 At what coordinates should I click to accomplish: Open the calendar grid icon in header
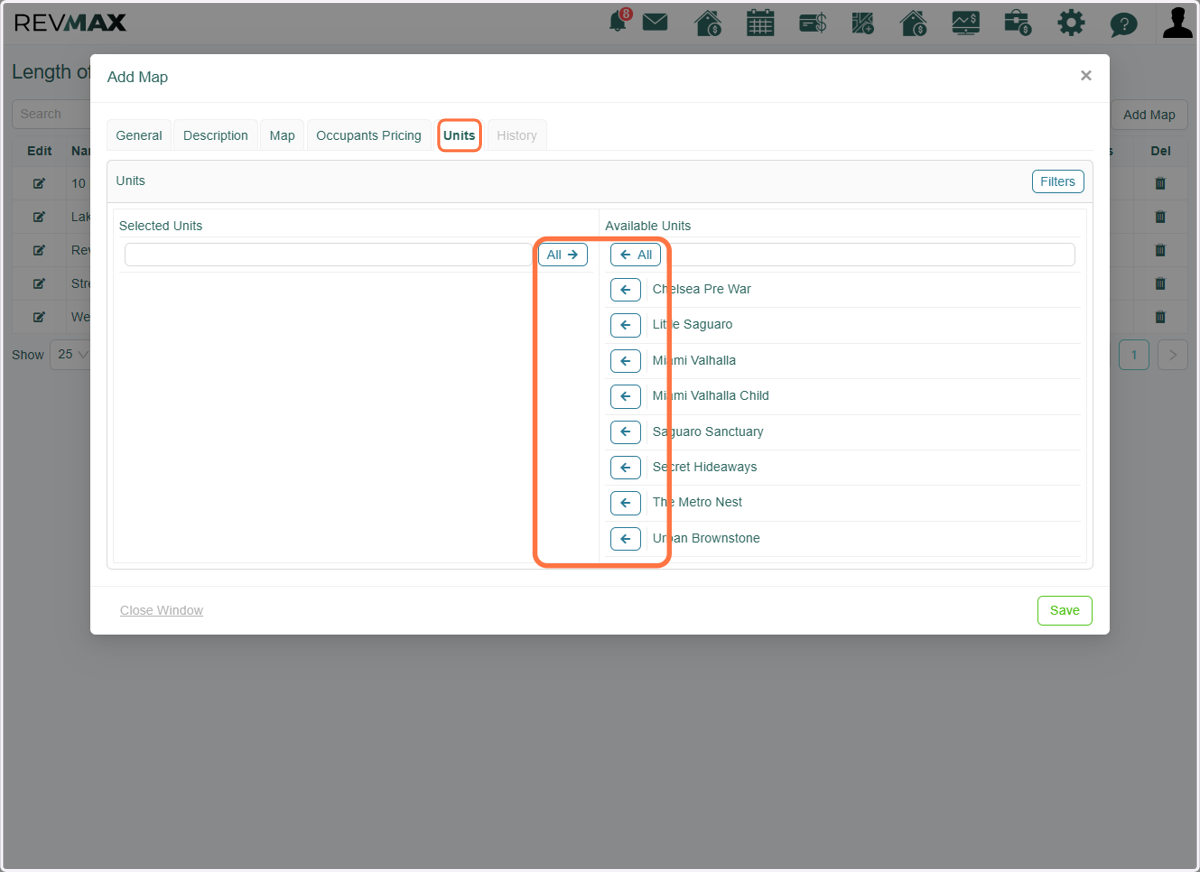click(x=761, y=22)
